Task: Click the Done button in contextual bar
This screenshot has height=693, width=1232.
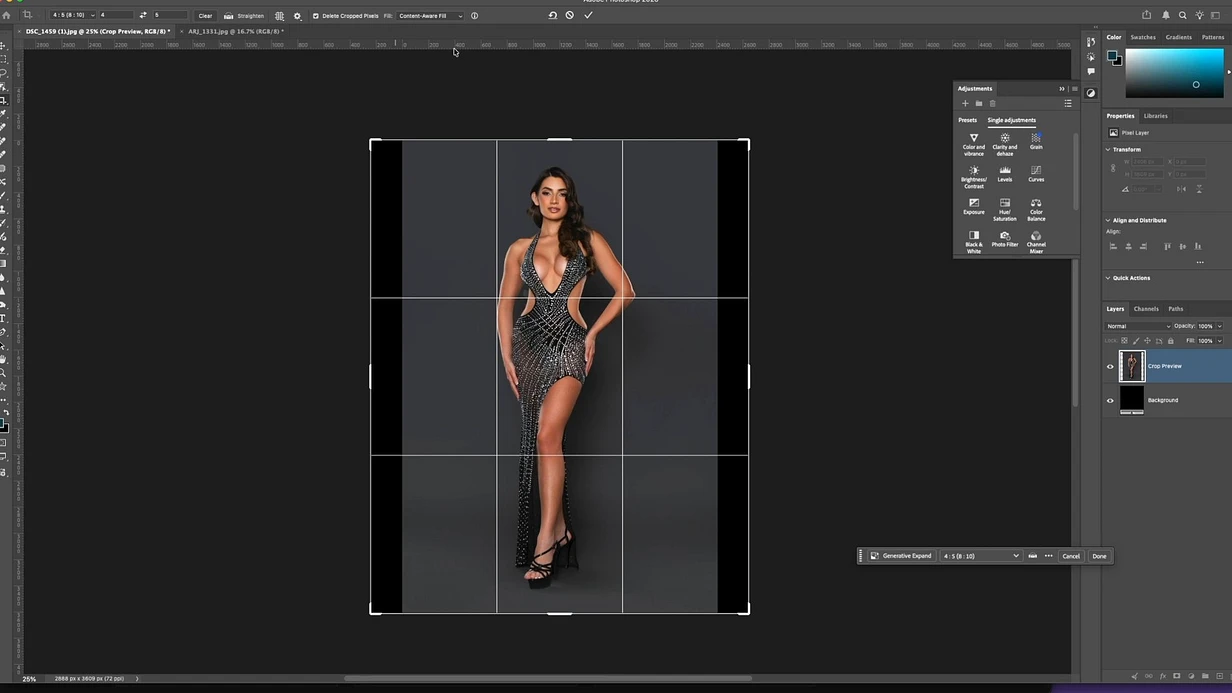Action: (1099, 556)
